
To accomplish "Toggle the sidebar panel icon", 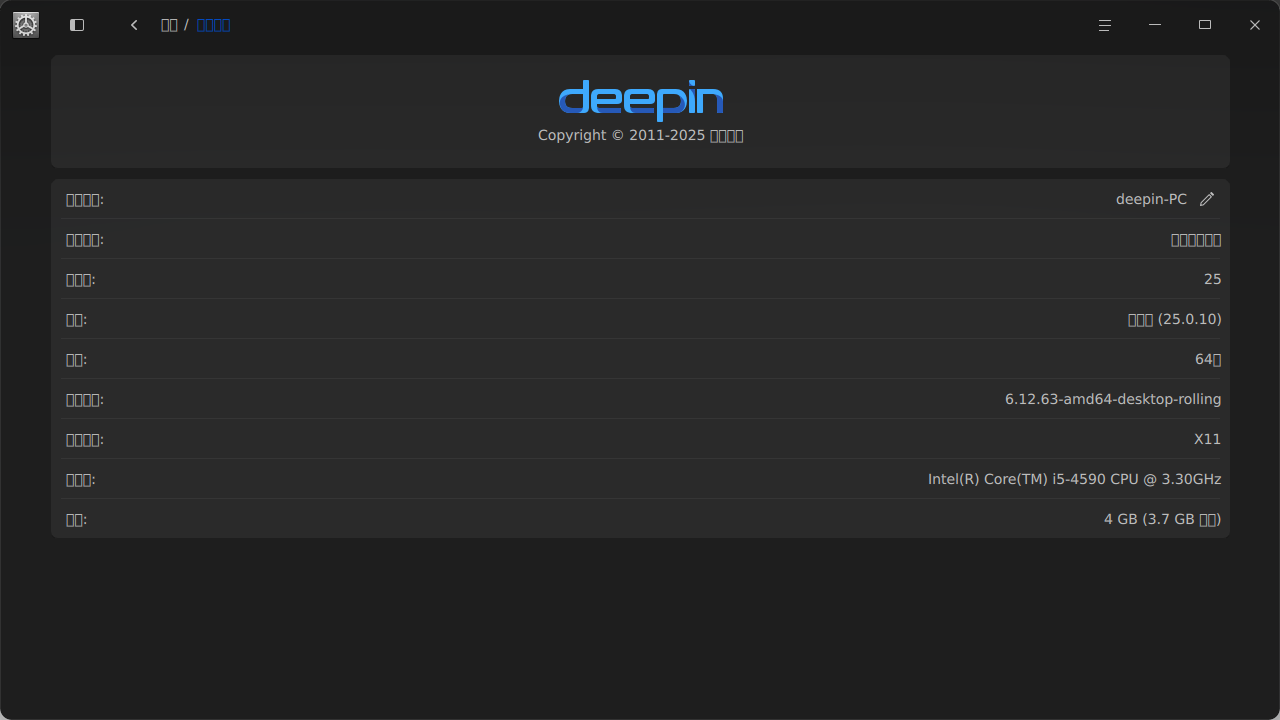I will click(x=77, y=25).
